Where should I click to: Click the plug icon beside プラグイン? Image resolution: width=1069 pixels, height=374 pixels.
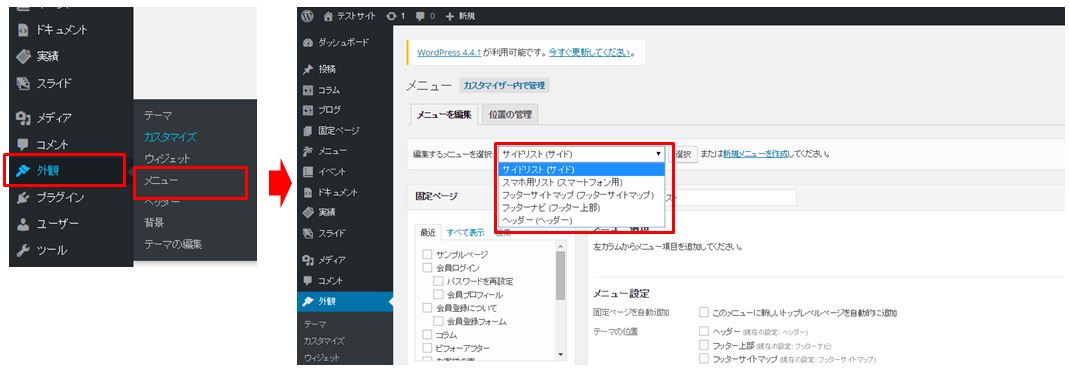click(x=22, y=198)
